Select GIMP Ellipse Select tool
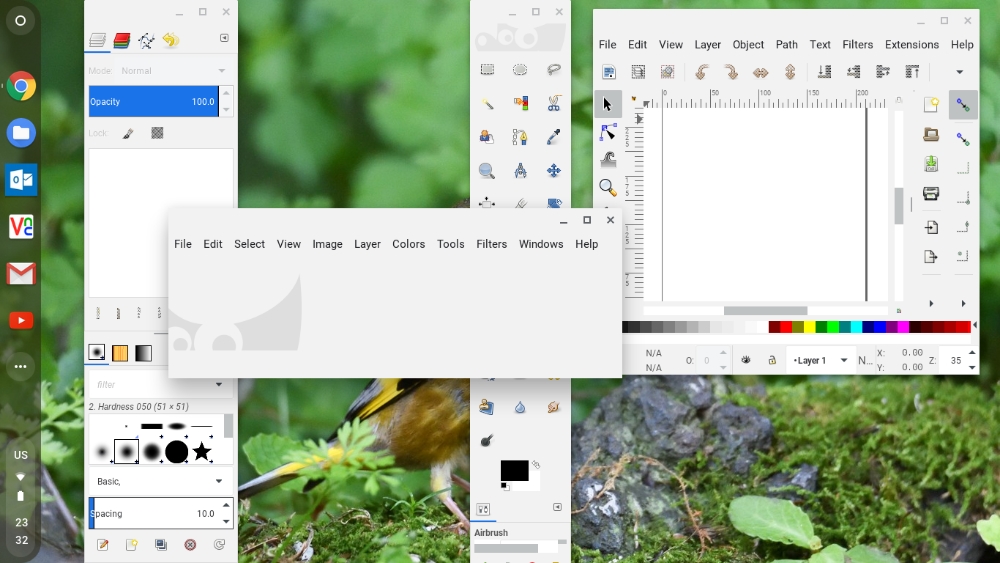 (520, 69)
